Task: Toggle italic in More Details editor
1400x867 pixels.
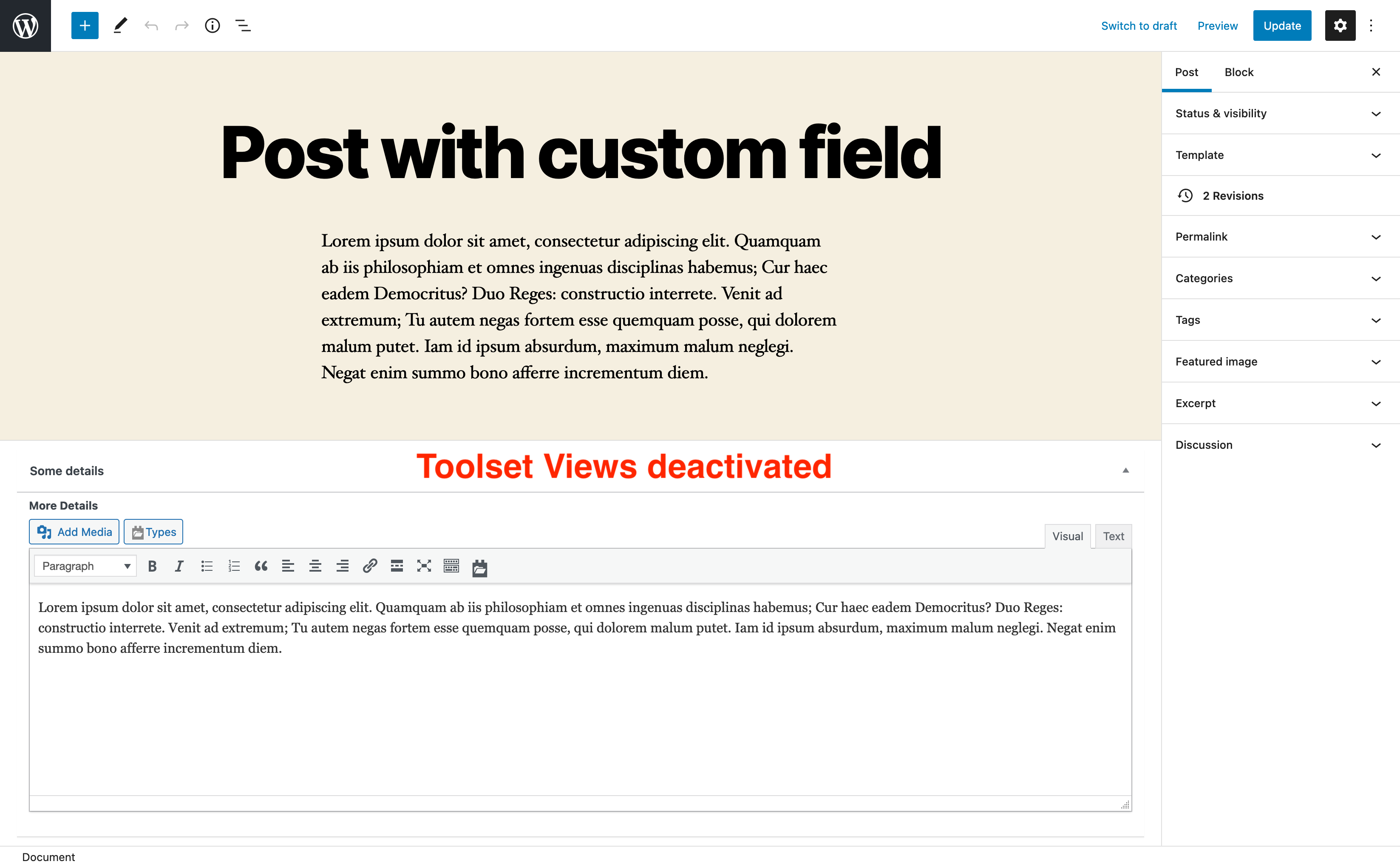Action: pyautogui.click(x=179, y=567)
